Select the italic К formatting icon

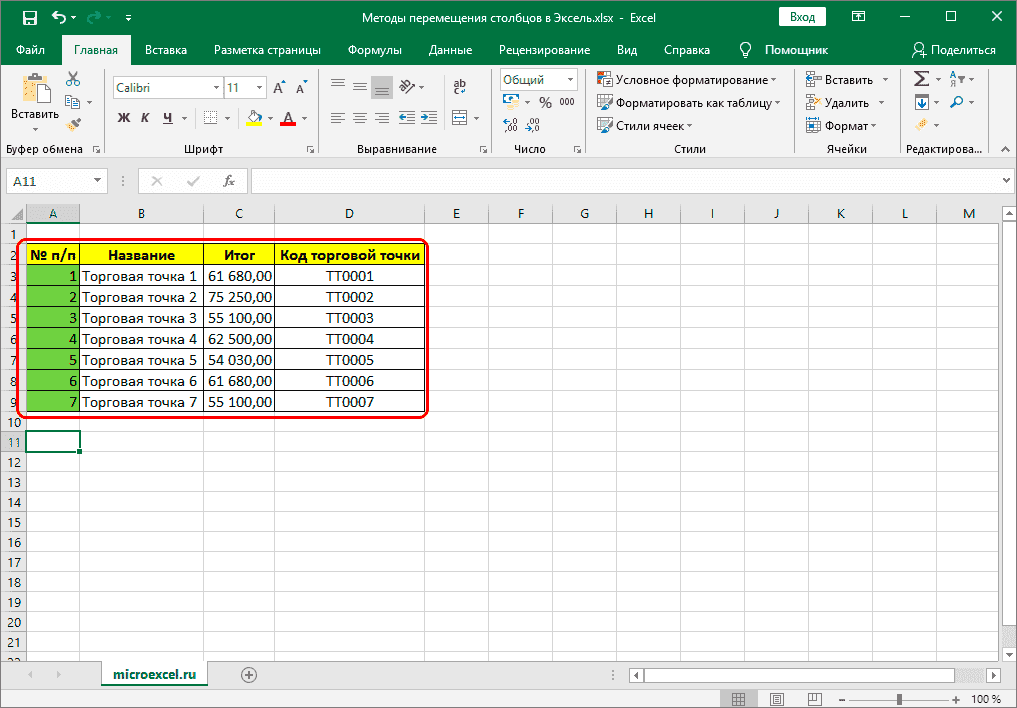(x=143, y=118)
